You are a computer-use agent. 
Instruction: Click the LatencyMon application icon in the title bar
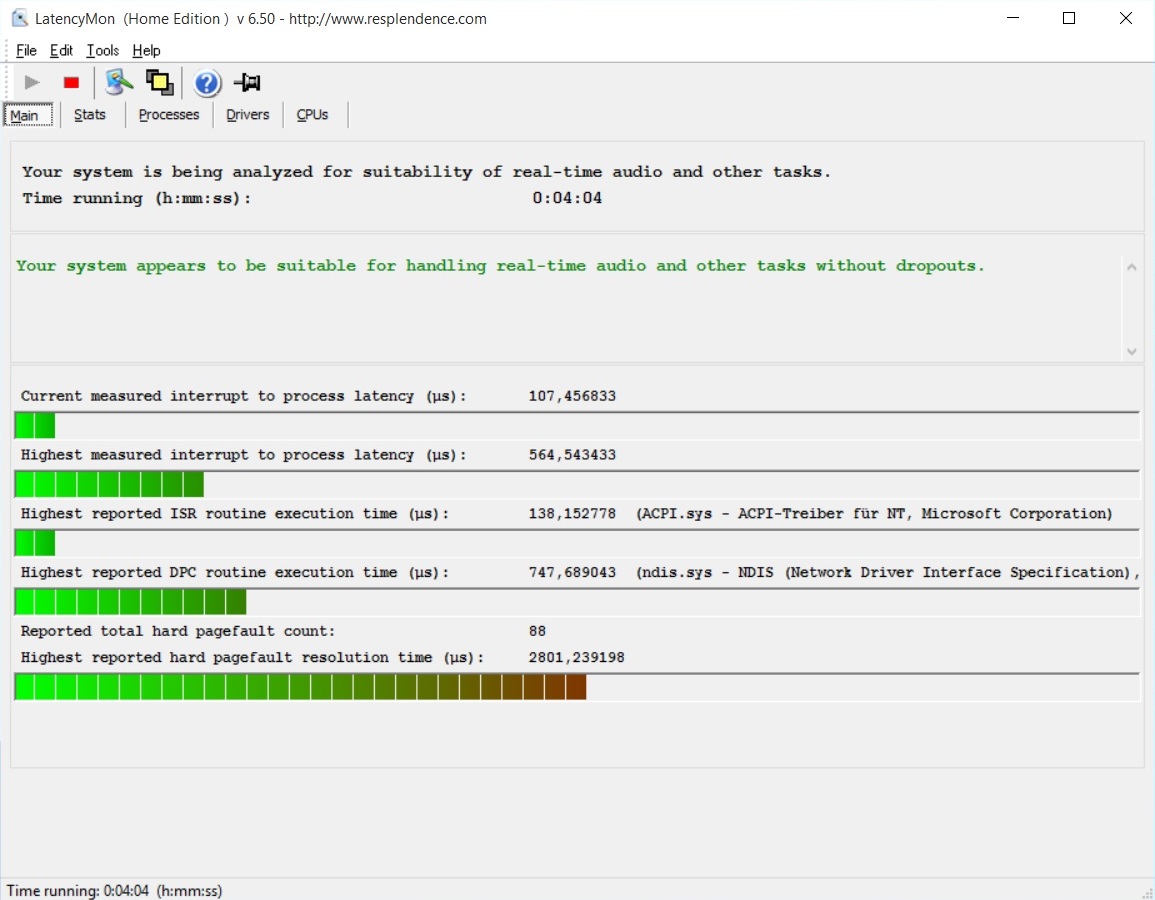pyautogui.click(x=20, y=18)
